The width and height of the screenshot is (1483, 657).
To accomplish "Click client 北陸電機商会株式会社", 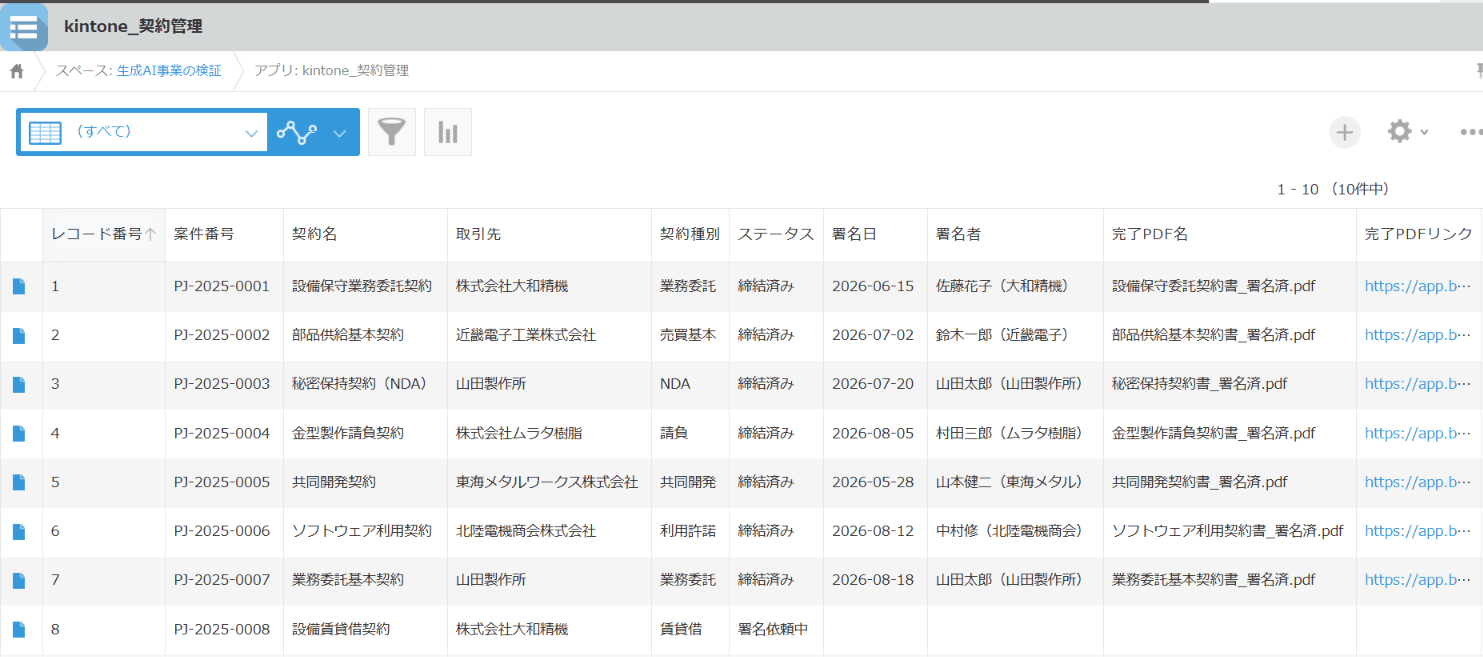I will pyautogui.click(x=526, y=531).
